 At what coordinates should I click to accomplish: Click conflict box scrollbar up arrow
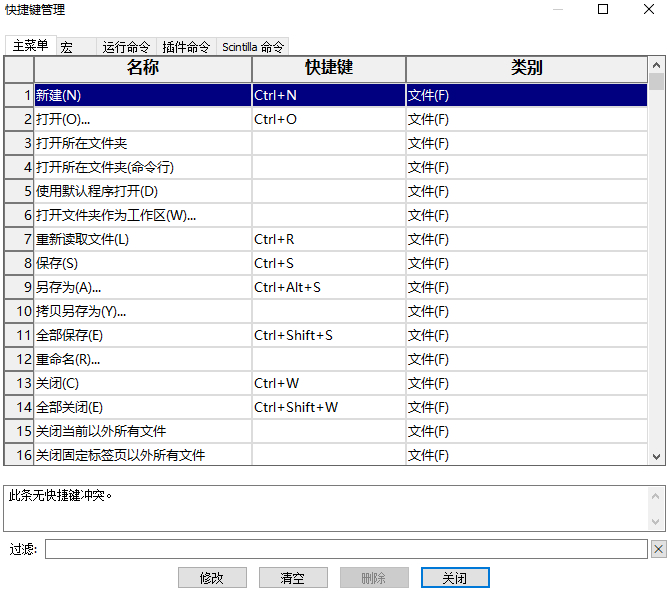pos(656,496)
